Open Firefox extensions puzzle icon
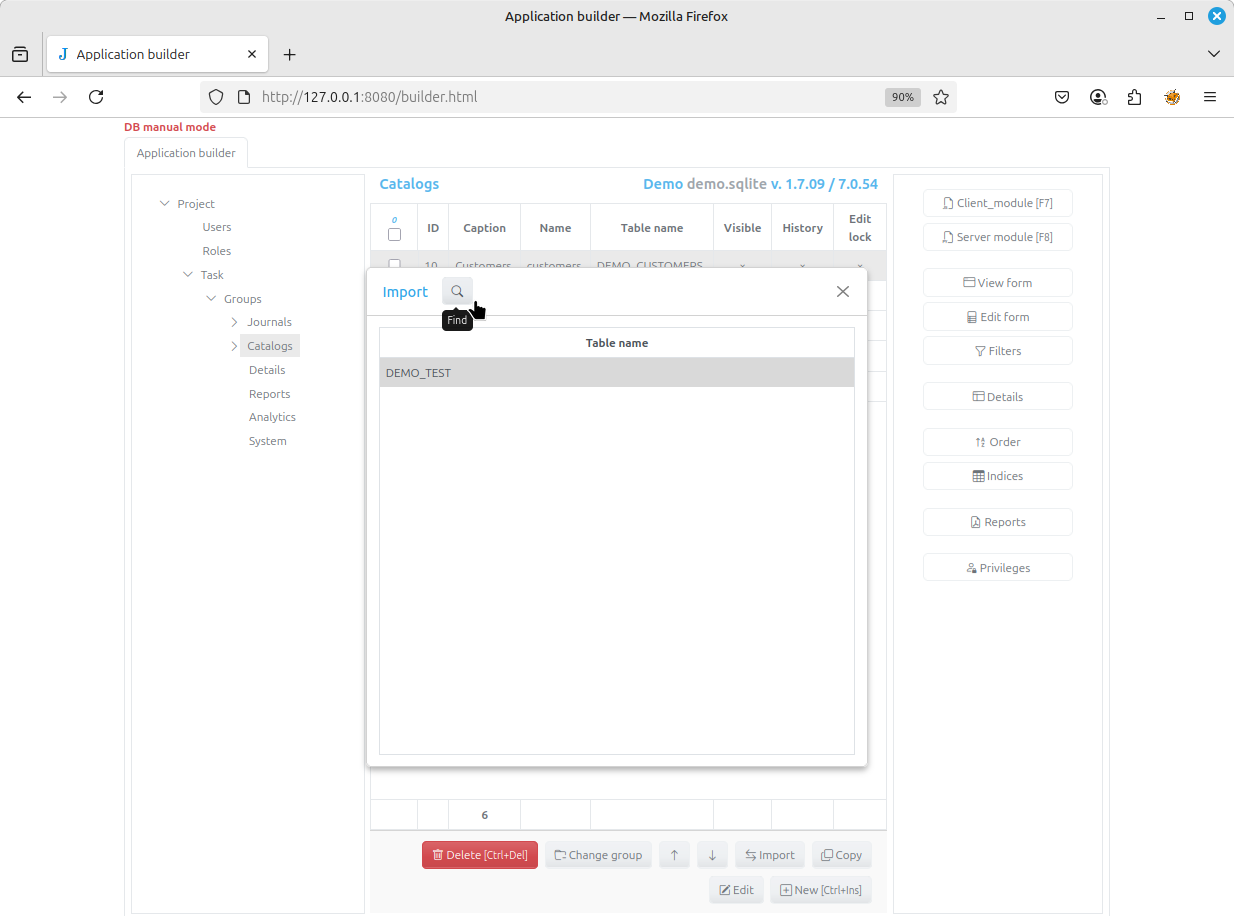Screen dimensions: 1234x916 pos(1134,97)
